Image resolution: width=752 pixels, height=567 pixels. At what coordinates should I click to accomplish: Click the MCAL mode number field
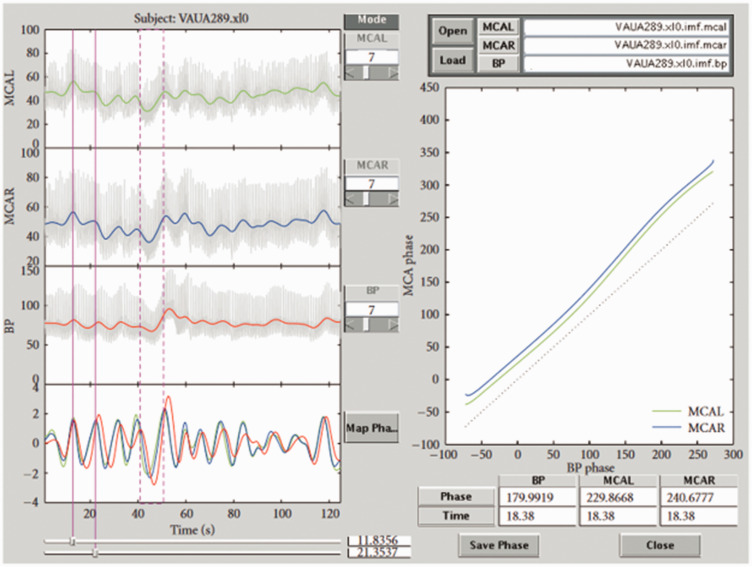371,57
